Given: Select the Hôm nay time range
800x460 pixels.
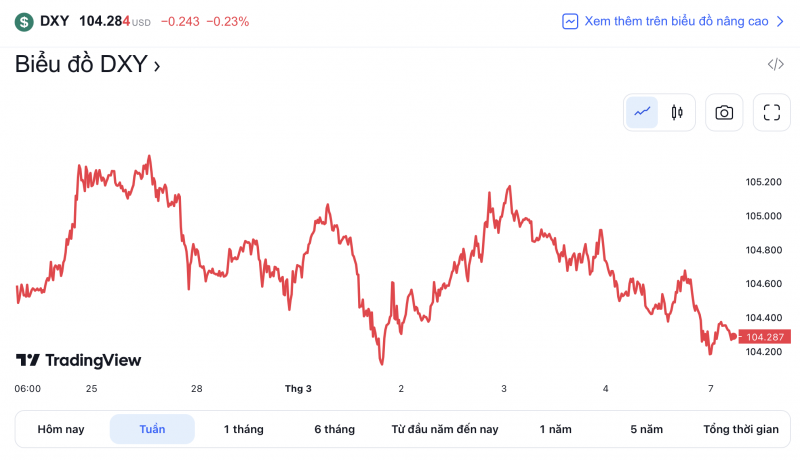Looking at the screenshot, I should point(61,429).
